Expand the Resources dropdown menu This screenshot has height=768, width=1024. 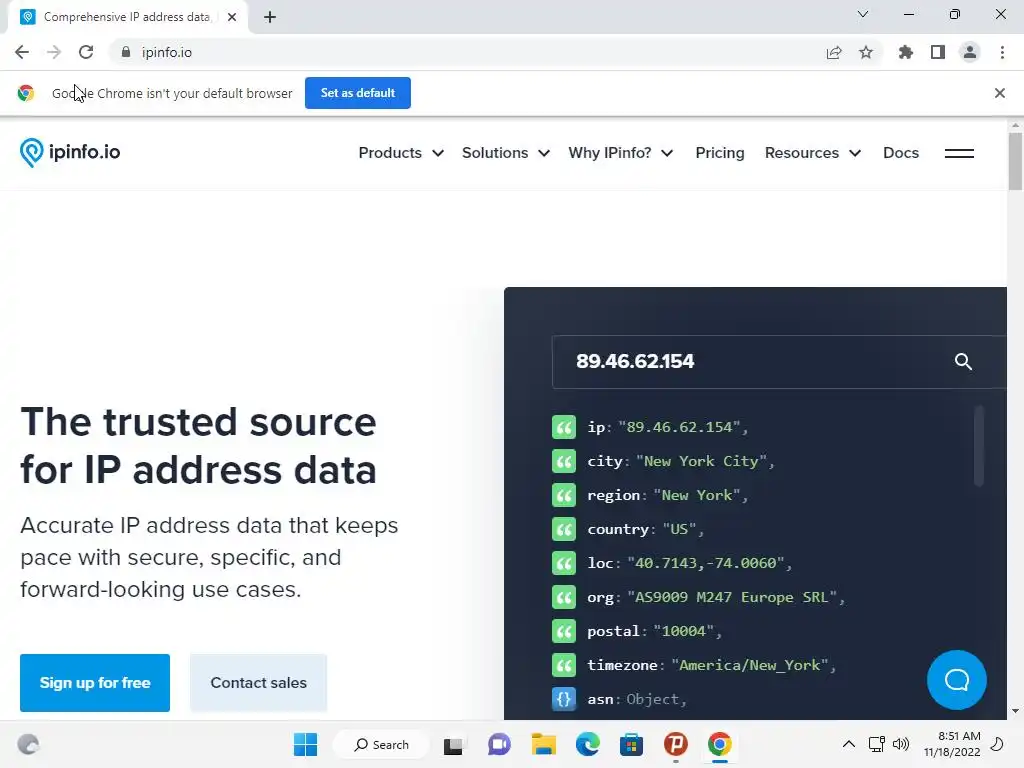(813, 153)
